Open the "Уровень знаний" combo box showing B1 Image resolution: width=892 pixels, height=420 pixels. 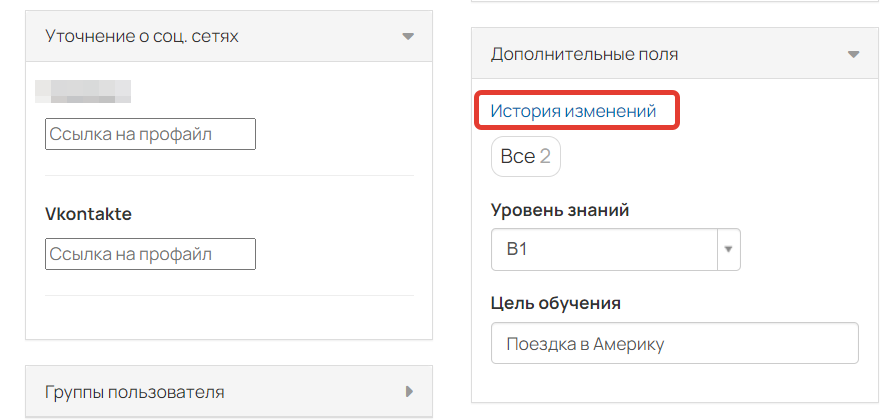pos(616,250)
